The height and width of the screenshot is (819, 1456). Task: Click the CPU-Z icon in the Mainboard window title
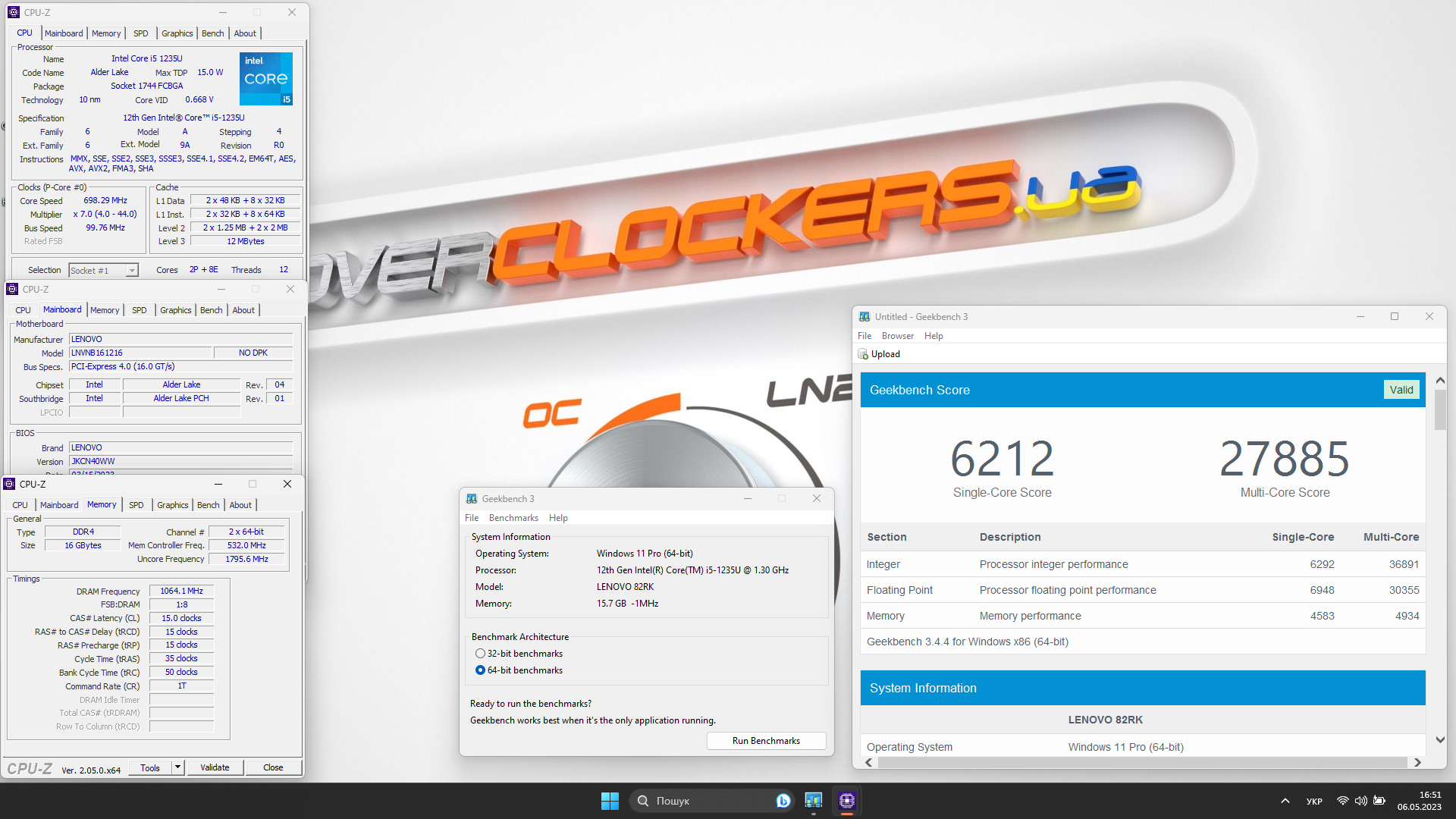click(12, 289)
